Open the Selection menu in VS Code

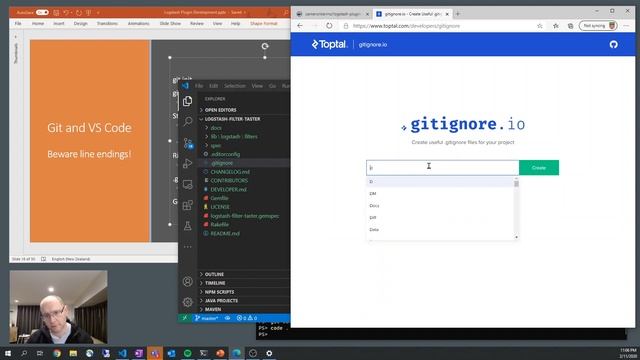(235, 86)
